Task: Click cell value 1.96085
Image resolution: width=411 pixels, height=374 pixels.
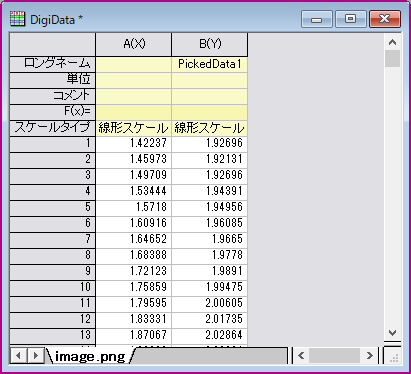Action: coord(210,224)
